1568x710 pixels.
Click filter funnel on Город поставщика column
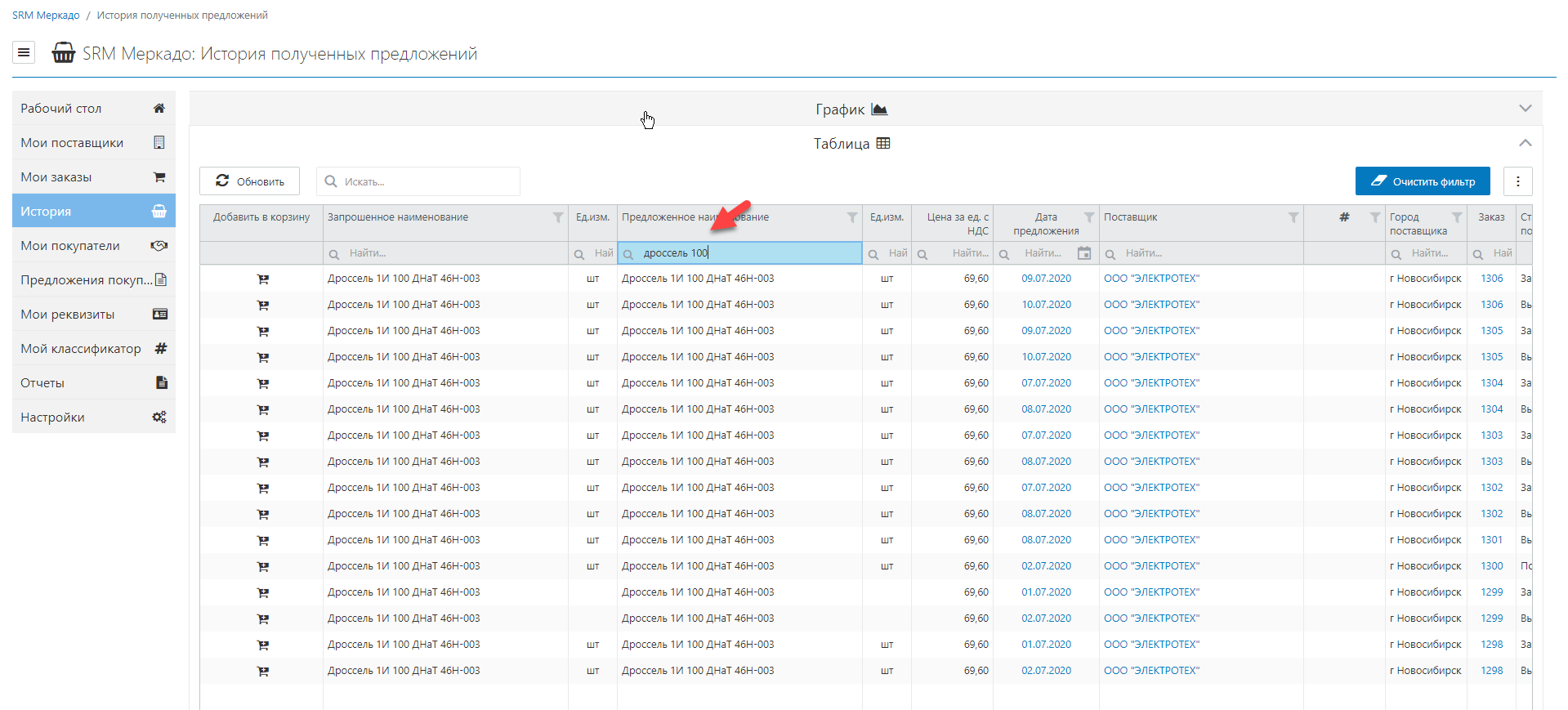click(1456, 217)
